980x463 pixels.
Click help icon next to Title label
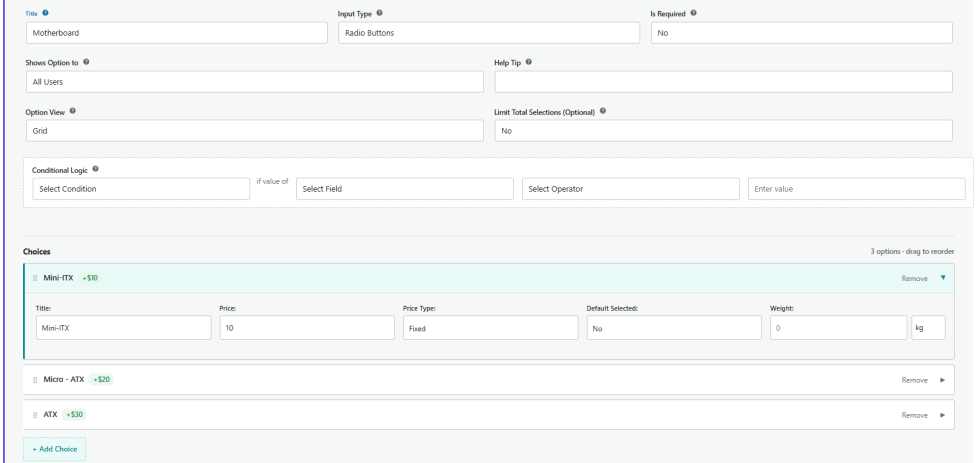(x=45, y=13)
